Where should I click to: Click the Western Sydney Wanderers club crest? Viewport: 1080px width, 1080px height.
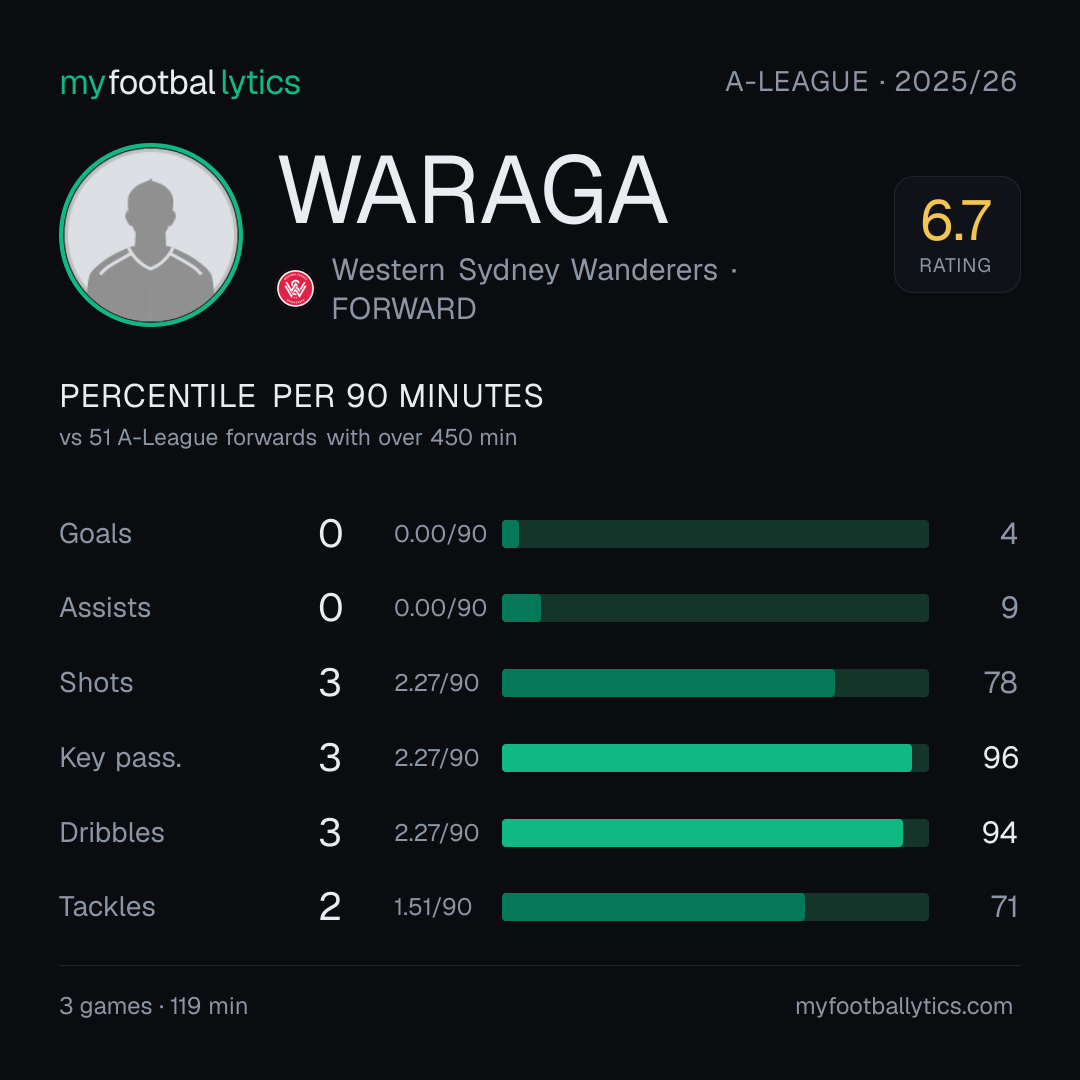coord(295,289)
